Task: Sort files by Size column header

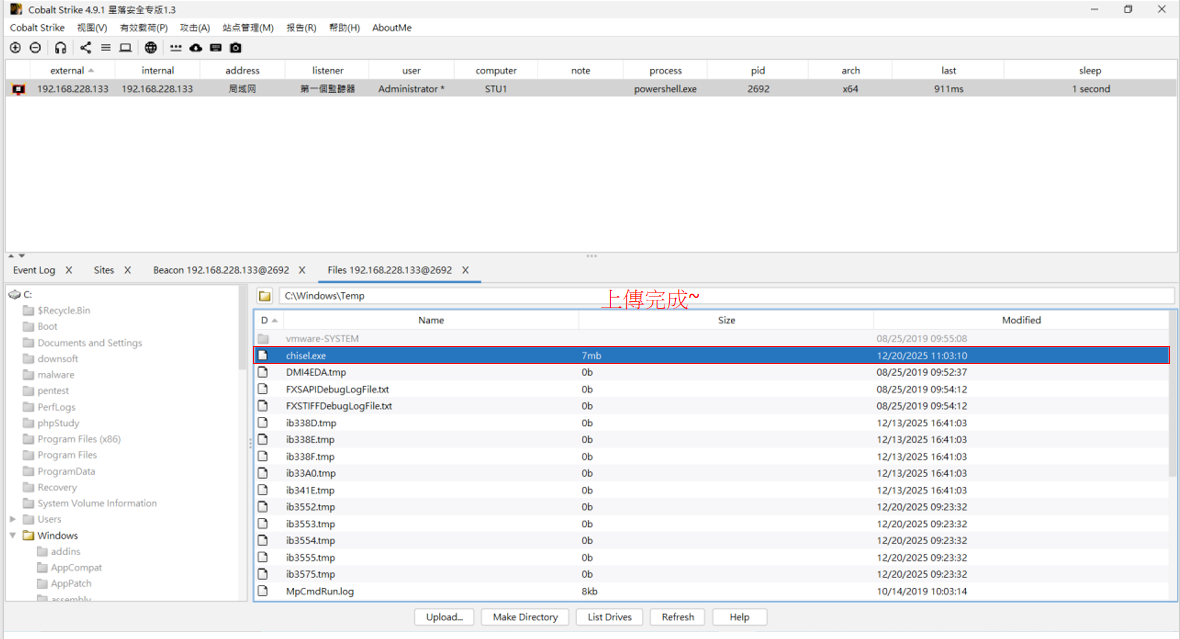Action: tap(726, 321)
